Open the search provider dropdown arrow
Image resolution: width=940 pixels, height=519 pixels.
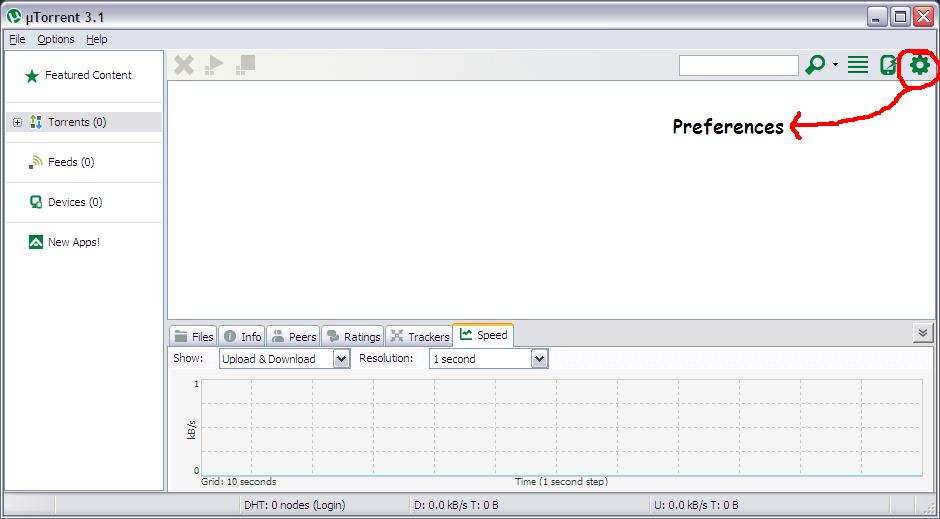(835, 65)
